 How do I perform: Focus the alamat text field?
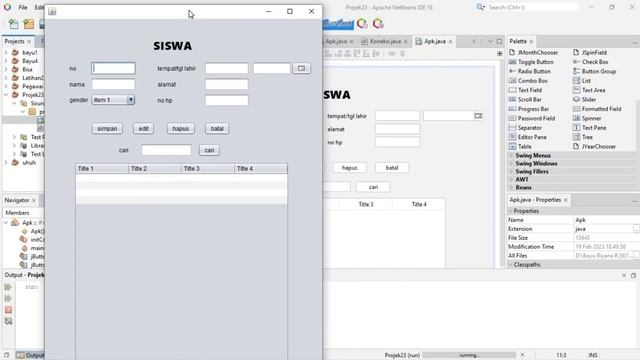click(227, 84)
